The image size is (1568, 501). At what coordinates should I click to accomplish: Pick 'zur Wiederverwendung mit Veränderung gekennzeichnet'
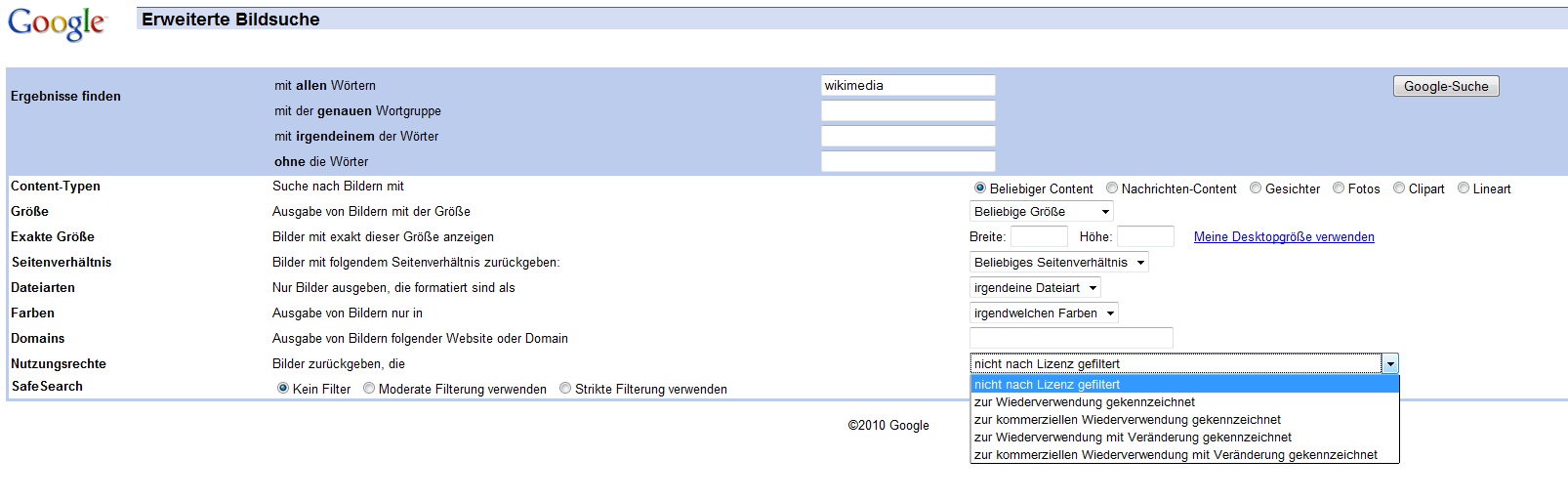coord(1133,438)
